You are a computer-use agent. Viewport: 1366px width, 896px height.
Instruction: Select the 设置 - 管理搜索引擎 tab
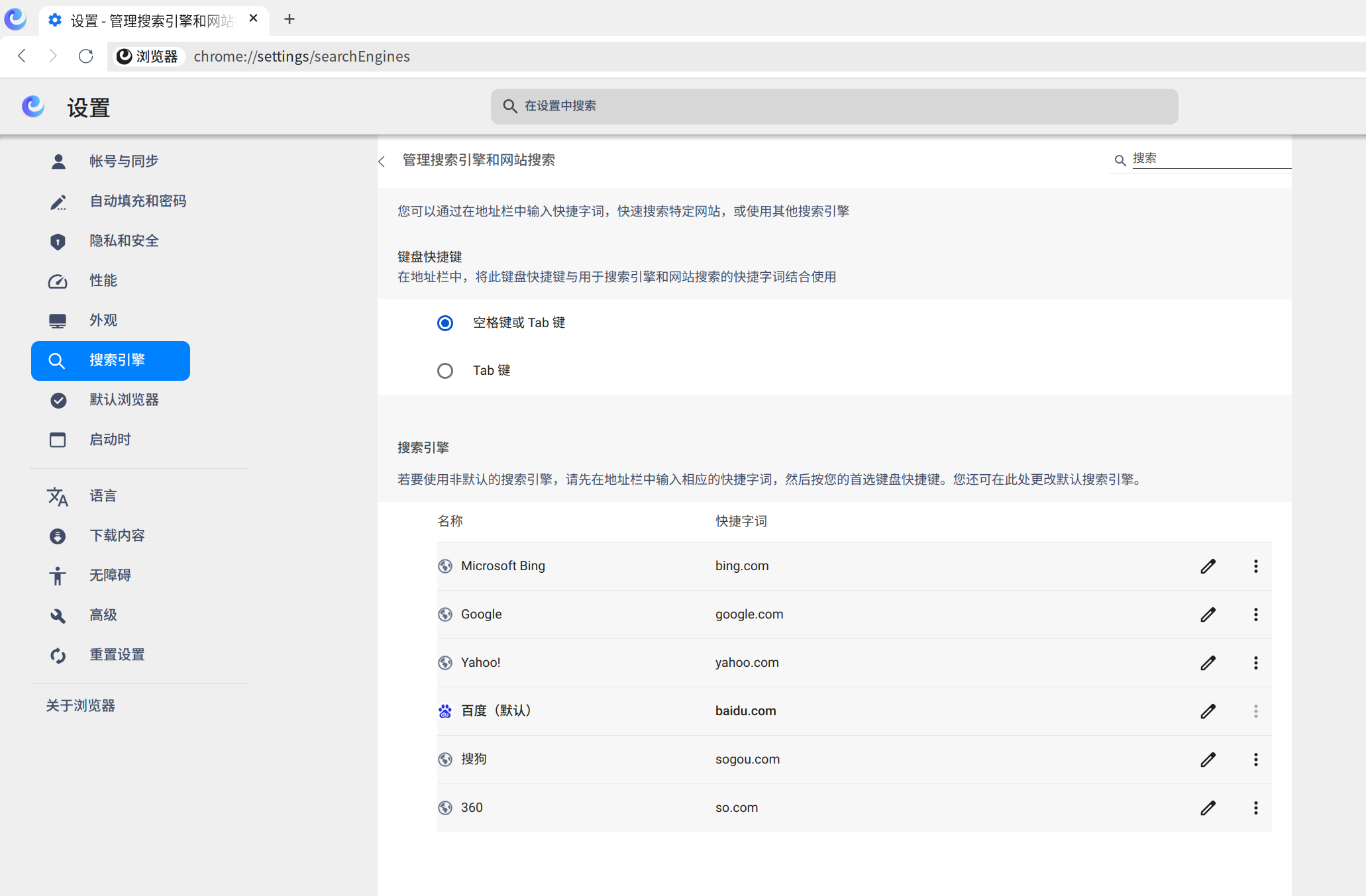(x=154, y=21)
